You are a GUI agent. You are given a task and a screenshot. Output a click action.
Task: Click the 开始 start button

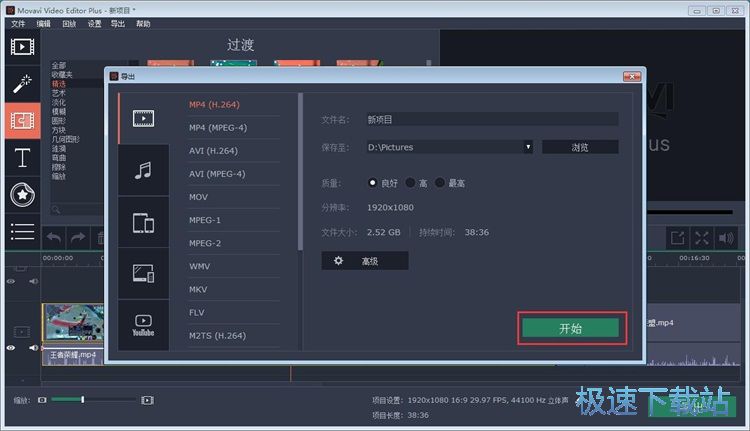coord(571,328)
